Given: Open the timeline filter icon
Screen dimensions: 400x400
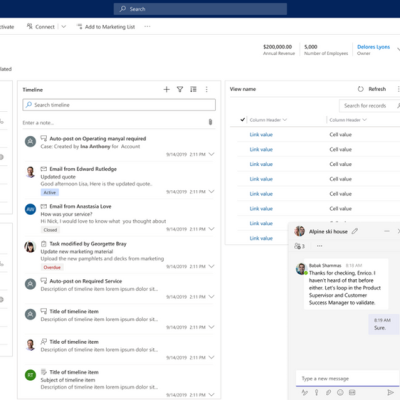Looking at the screenshot, I should tap(180, 89).
